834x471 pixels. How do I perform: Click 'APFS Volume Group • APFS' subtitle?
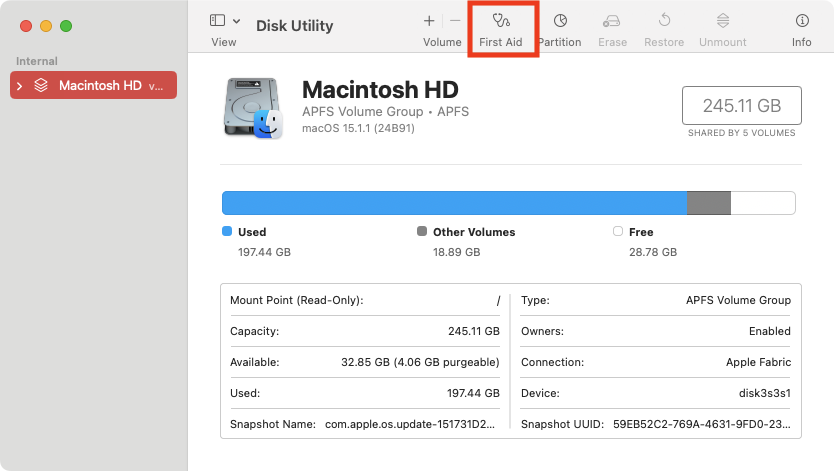tap(386, 112)
